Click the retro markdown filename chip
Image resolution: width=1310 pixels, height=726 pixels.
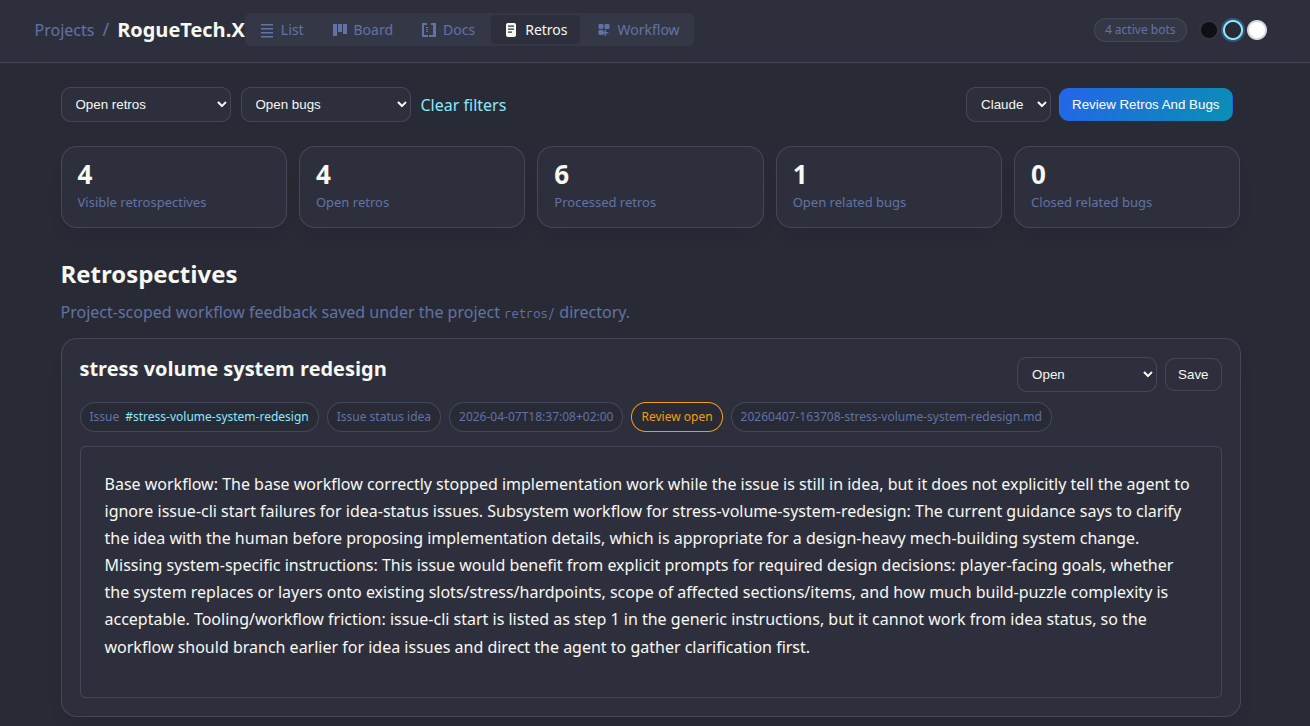point(891,417)
